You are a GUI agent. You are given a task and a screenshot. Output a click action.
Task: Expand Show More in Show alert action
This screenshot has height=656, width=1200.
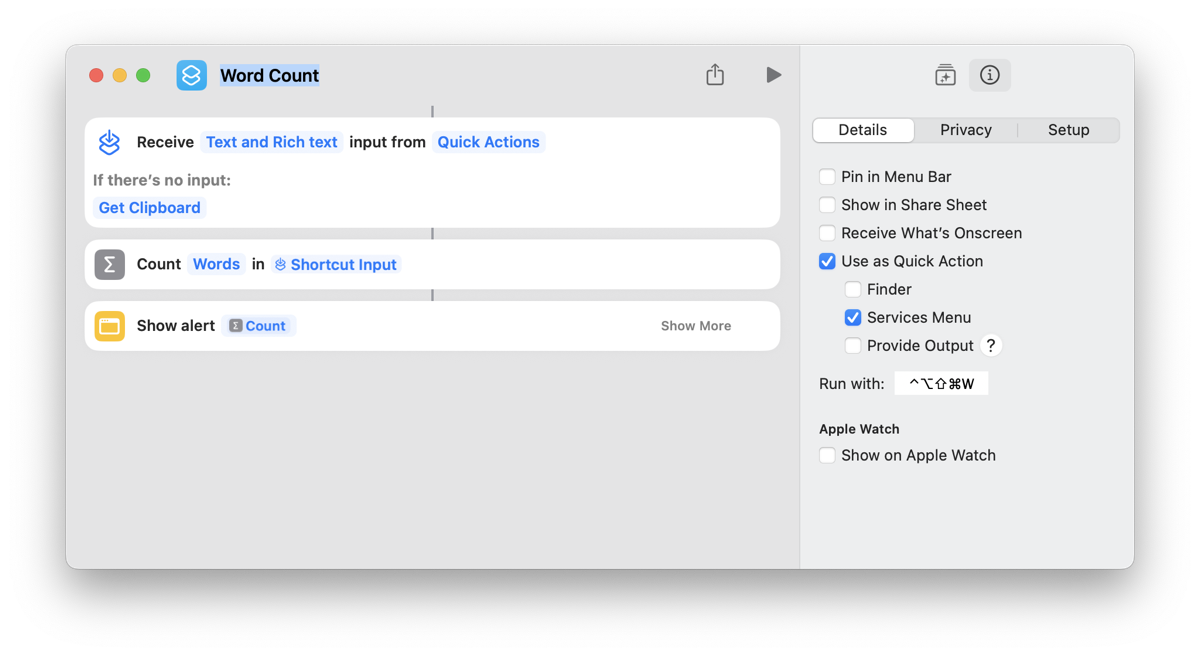click(696, 326)
